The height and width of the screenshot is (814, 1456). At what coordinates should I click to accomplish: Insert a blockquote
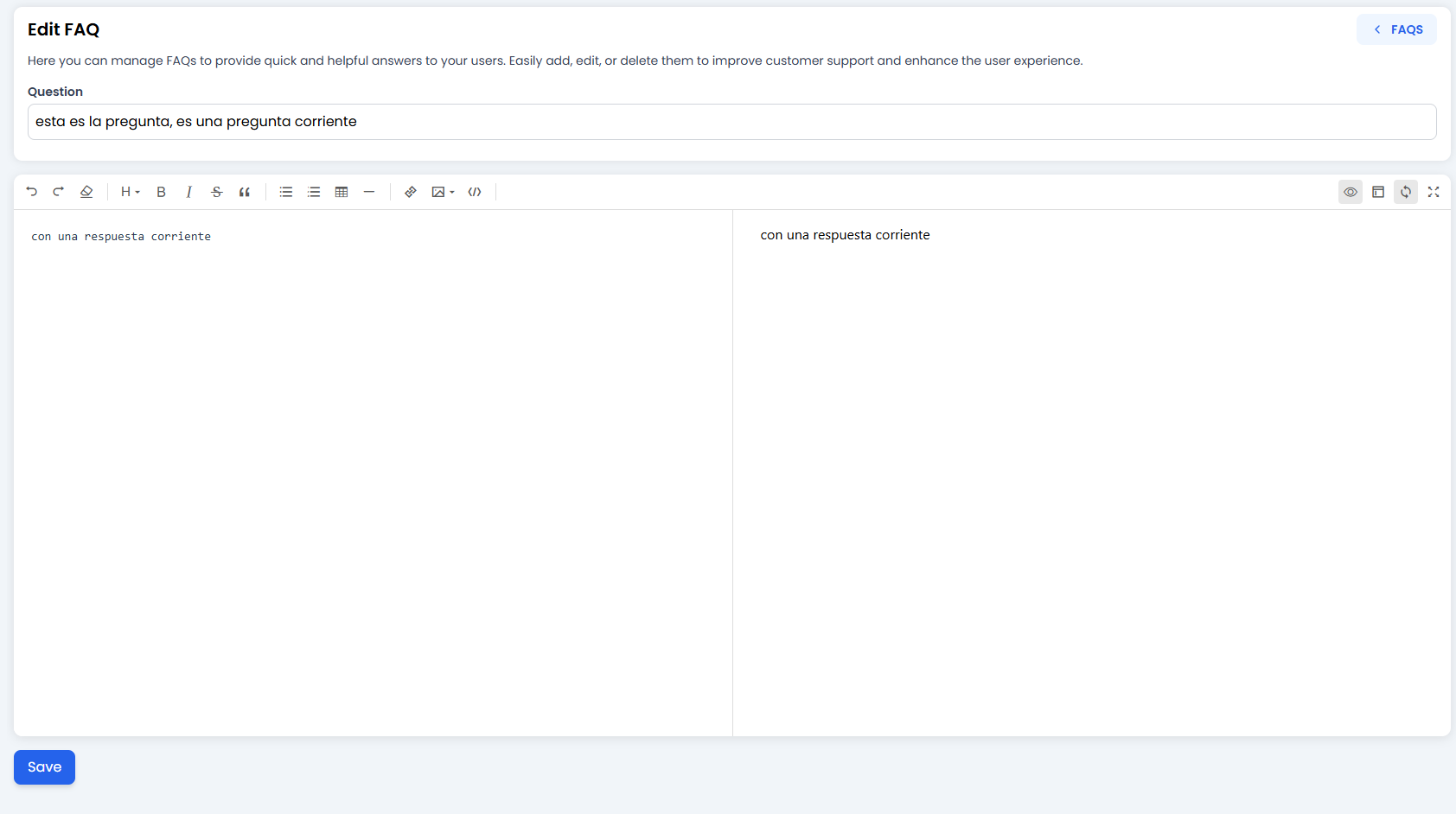pos(245,192)
